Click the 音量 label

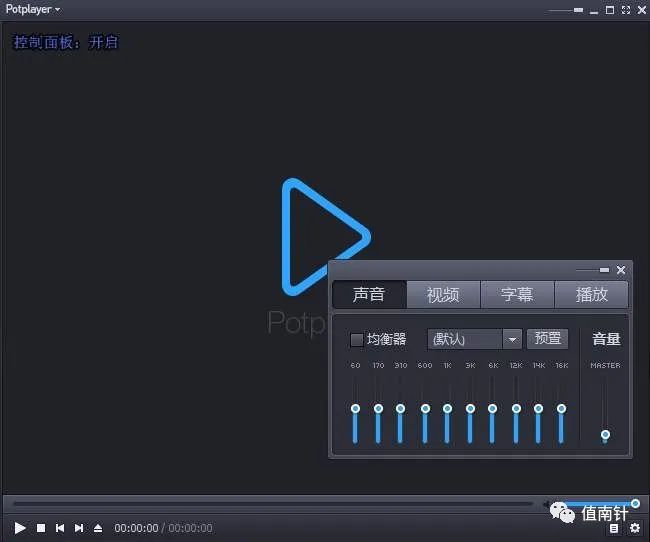click(x=606, y=339)
